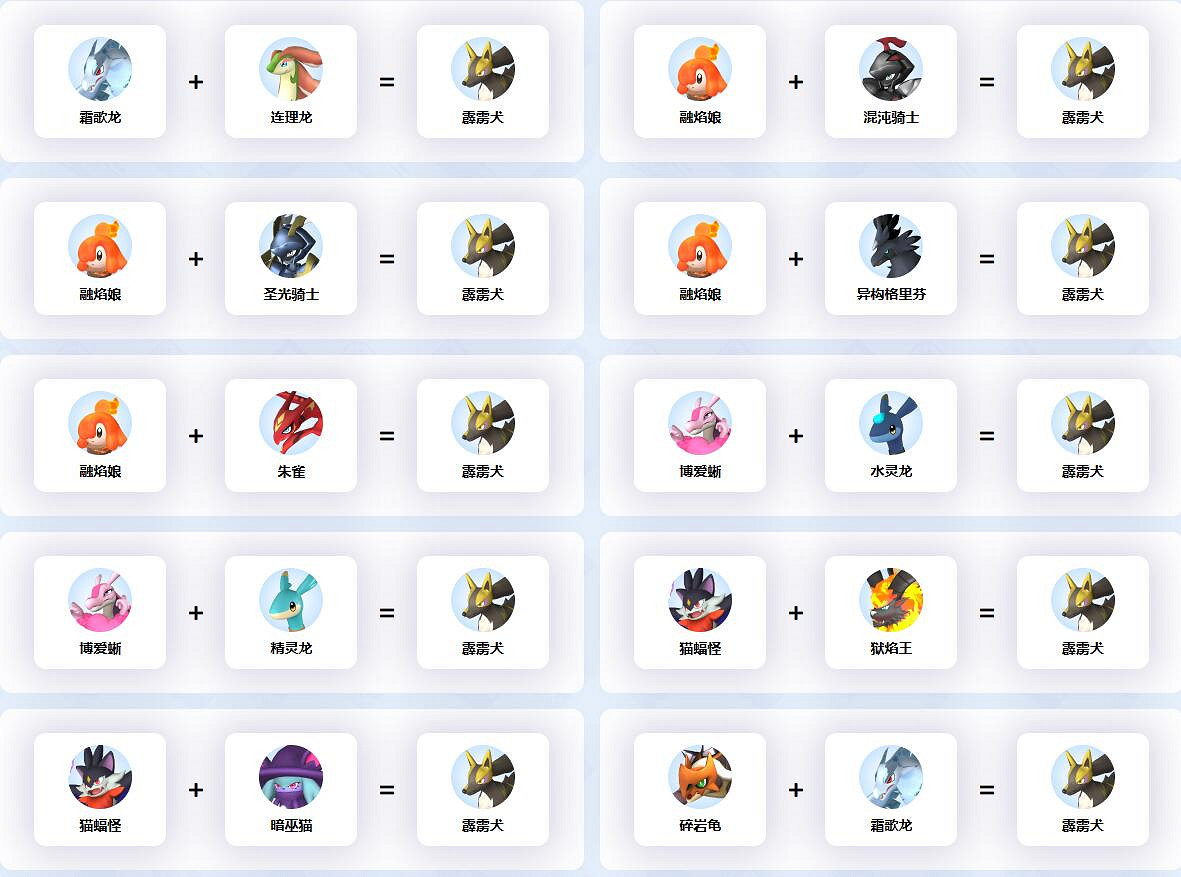Image resolution: width=1181 pixels, height=877 pixels.
Task: Choose 融焰娘 paired with 朱雀
Action: coord(100,435)
